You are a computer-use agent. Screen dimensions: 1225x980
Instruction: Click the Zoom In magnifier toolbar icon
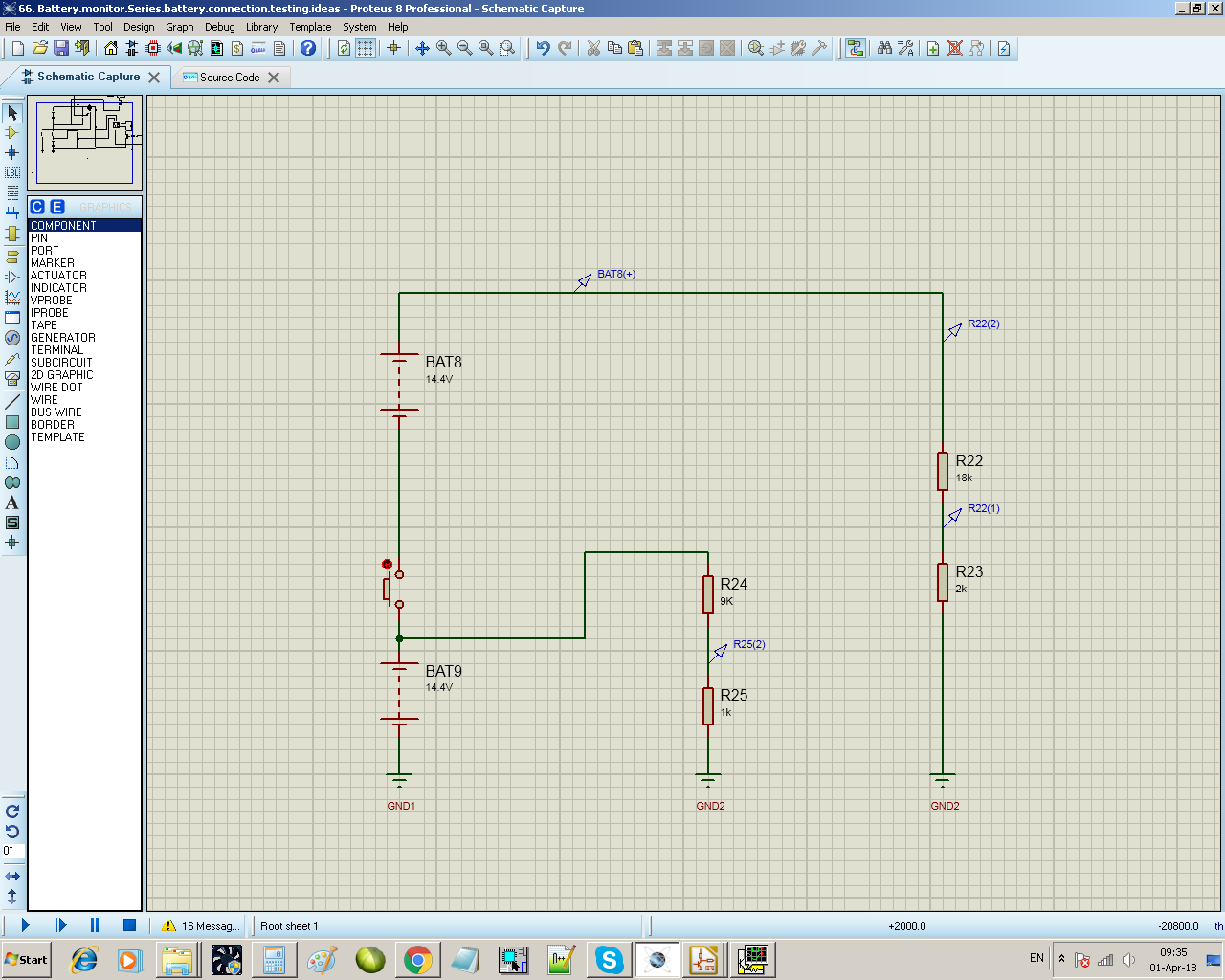(x=443, y=49)
